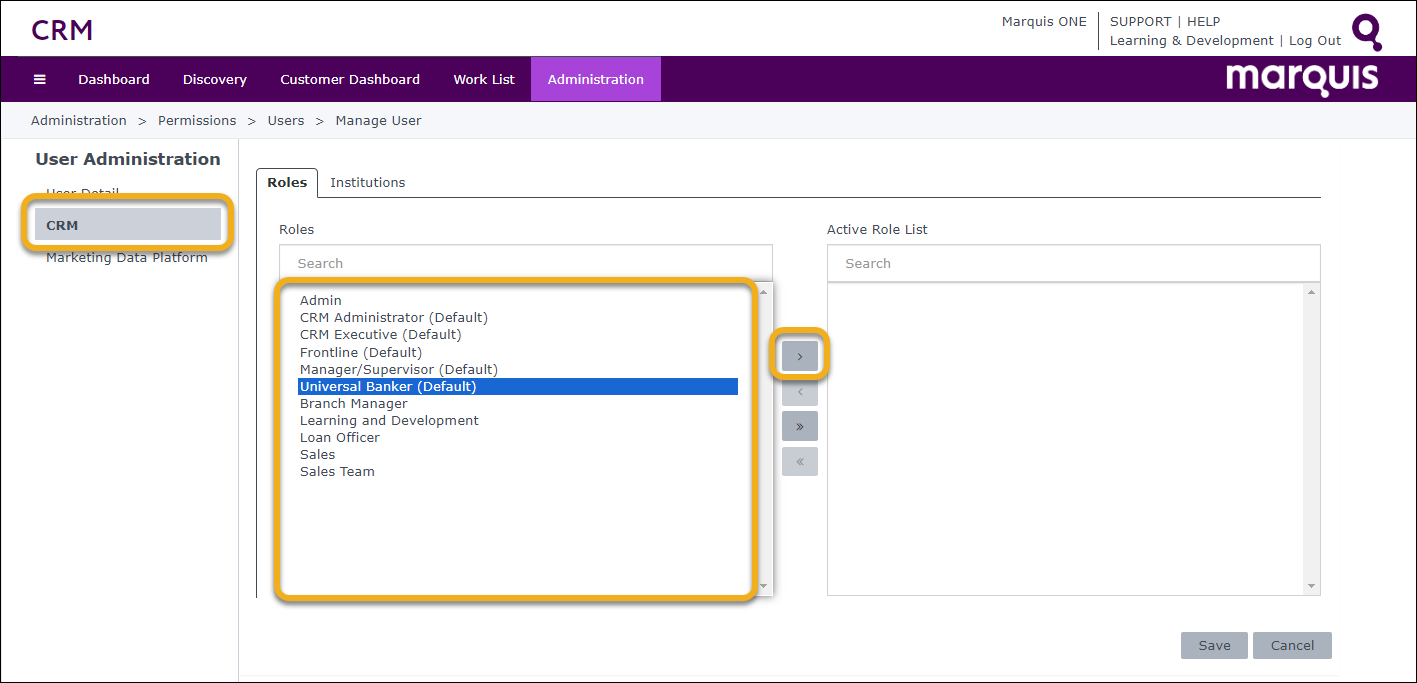Switch to the Roles tab
The height and width of the screenshot is (683, 1417).
(x=287, y=182)
